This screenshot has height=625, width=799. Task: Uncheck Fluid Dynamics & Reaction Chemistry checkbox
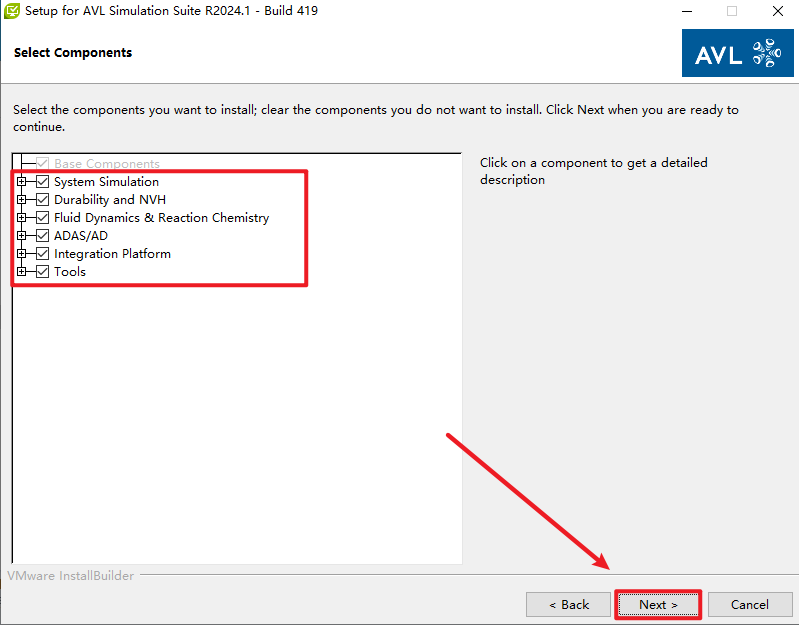pyautogui.click(x=42, y=218)
